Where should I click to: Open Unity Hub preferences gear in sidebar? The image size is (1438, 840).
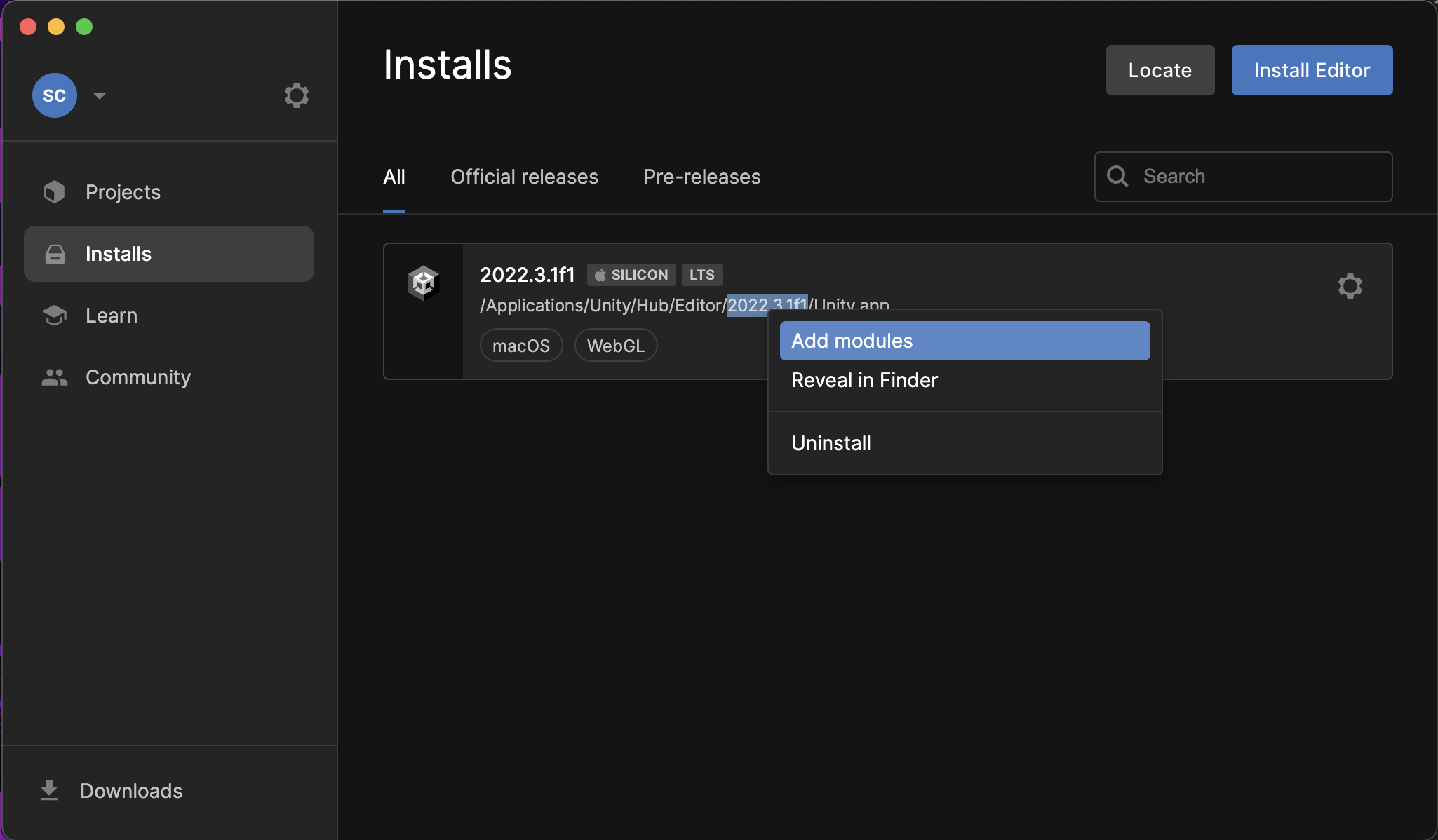pyautogui.click(x=296, y=95)
